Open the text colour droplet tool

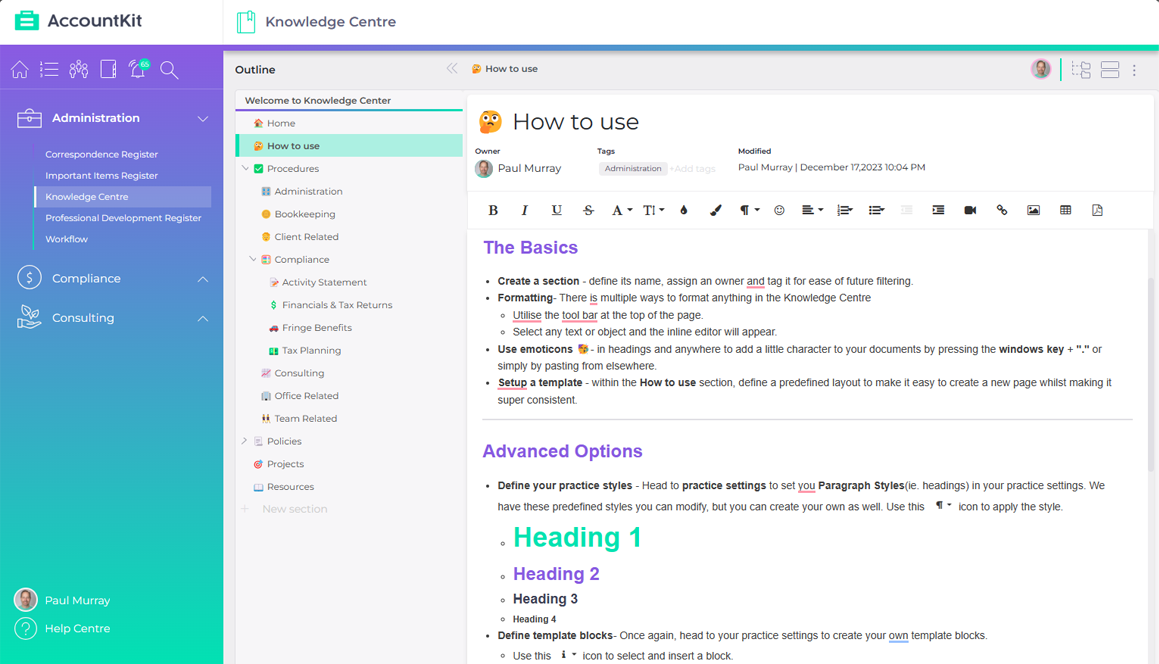[684, 210]
